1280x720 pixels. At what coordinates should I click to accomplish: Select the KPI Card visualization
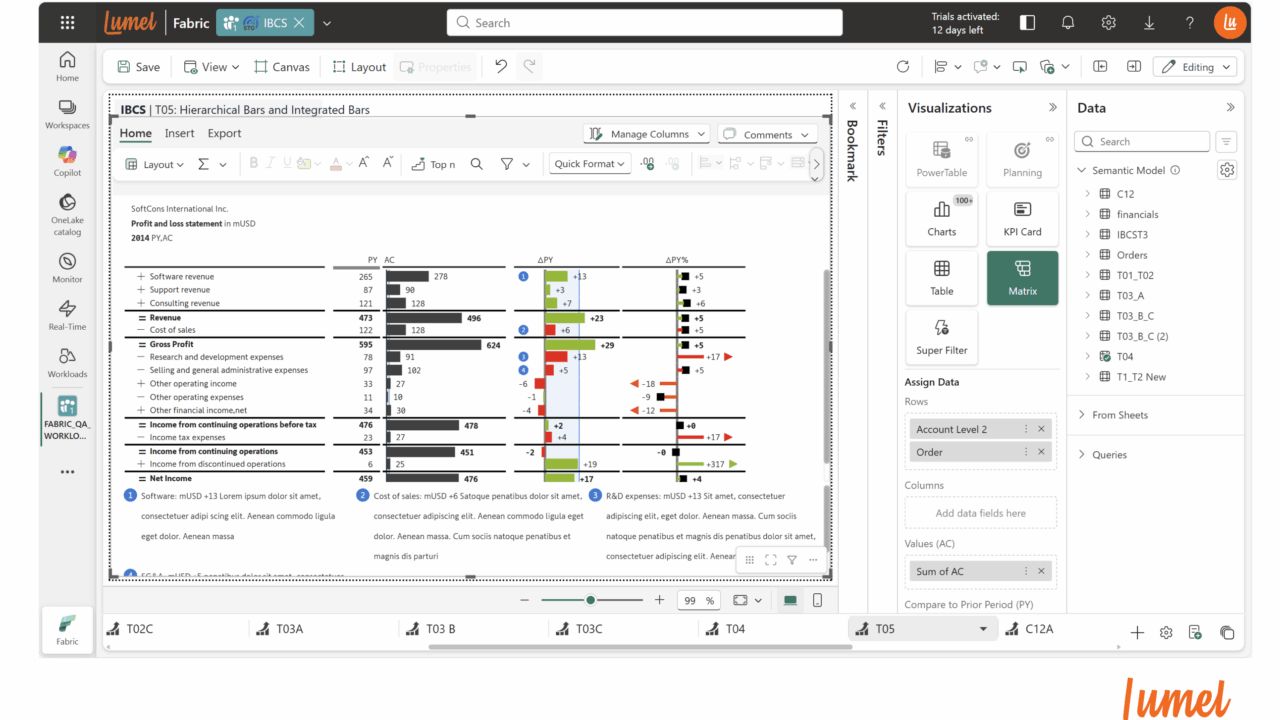click(x=1022, y=218)
